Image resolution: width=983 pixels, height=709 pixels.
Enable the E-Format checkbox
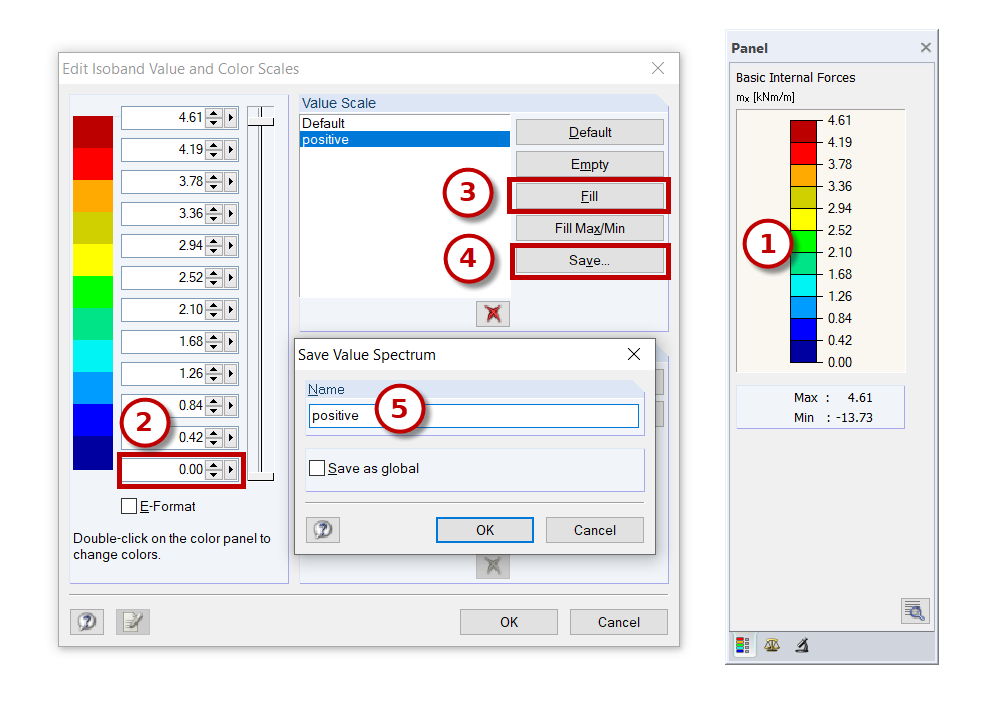coord(127,506)
